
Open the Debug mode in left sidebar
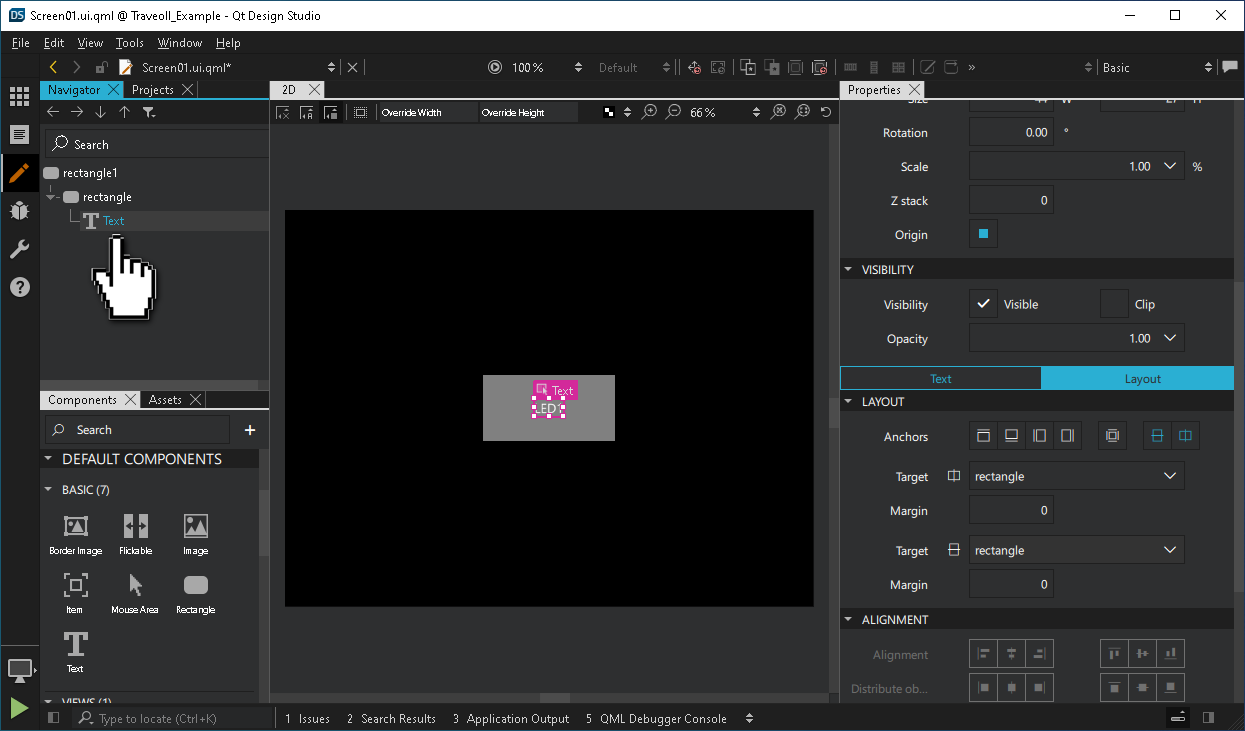pos(20,211)
